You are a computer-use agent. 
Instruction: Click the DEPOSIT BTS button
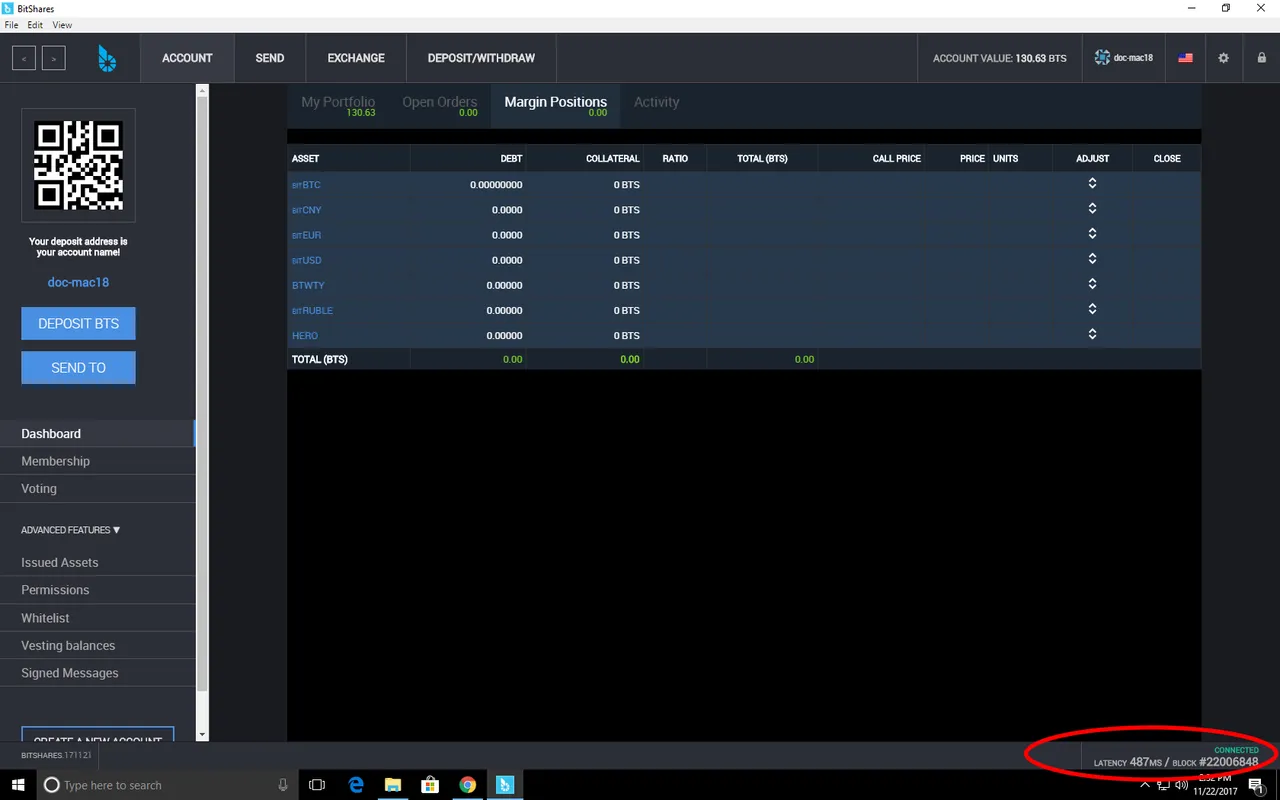coord(78,324)
